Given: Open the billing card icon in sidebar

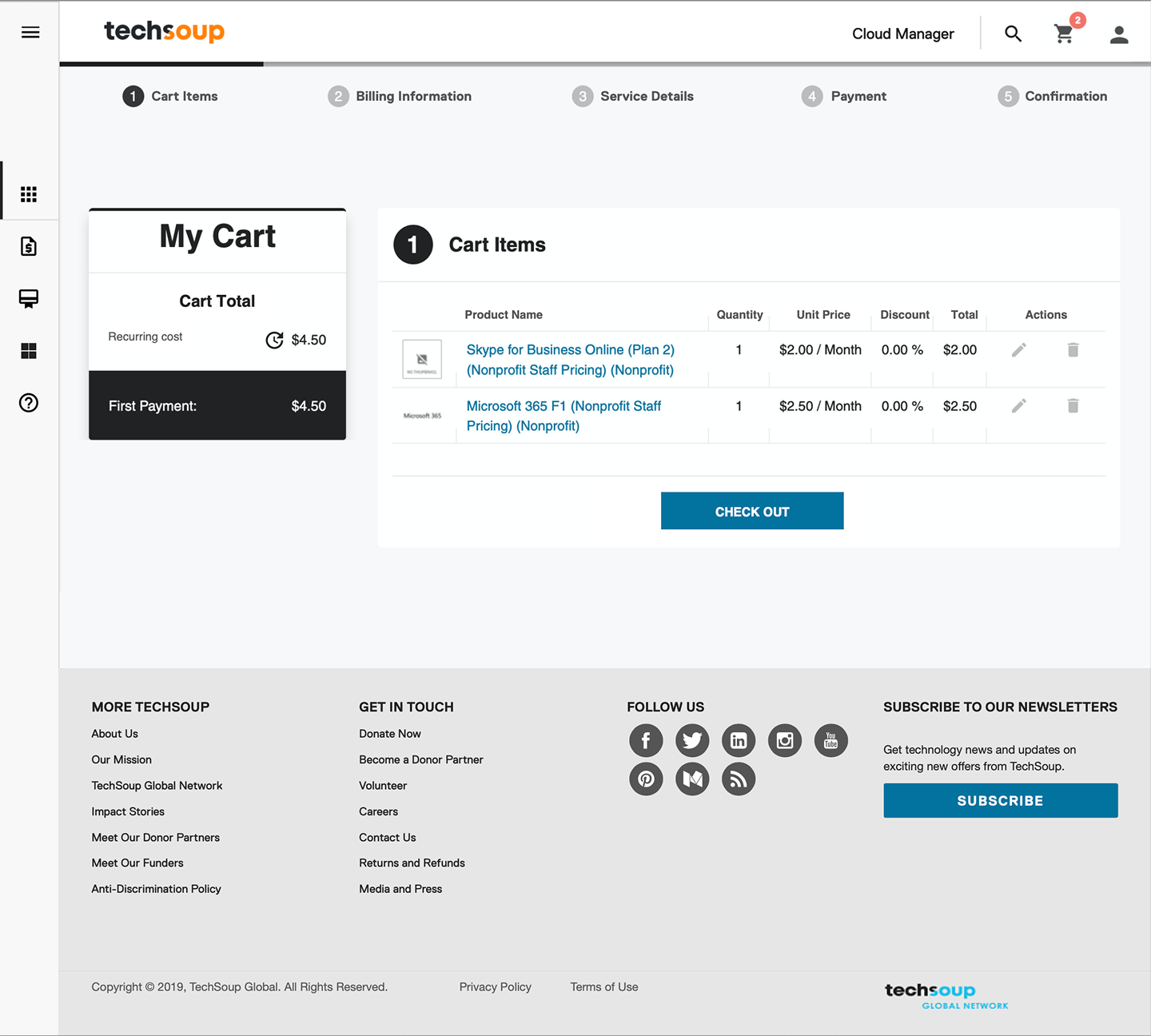Looking at the screenshot, I should 29,299.
